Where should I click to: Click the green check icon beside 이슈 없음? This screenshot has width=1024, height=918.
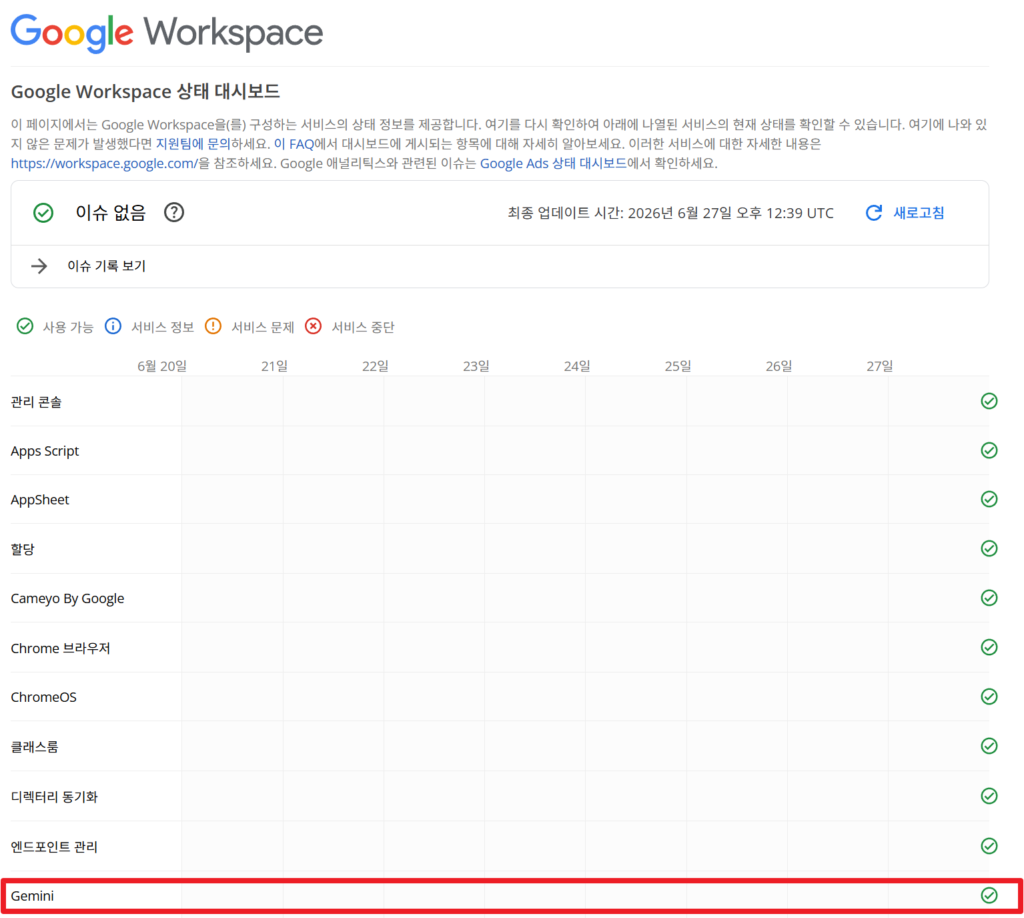pos(43,213)
